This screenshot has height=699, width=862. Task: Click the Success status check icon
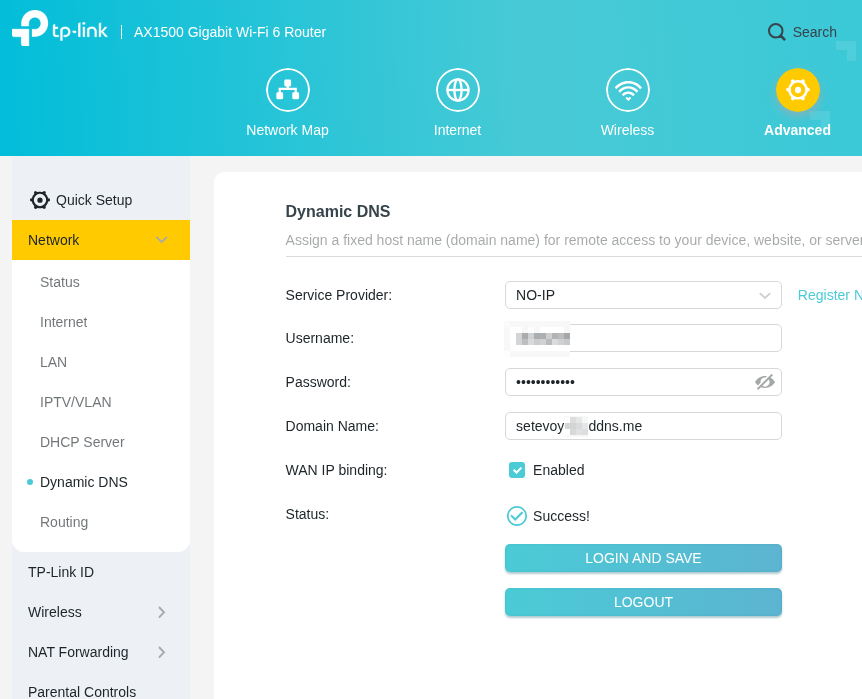517,516
